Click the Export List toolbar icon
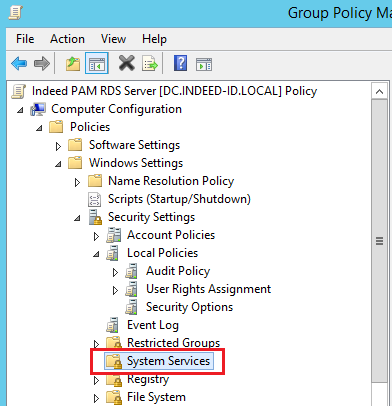This screenshot has width=392, height=406. click(150, 63)
